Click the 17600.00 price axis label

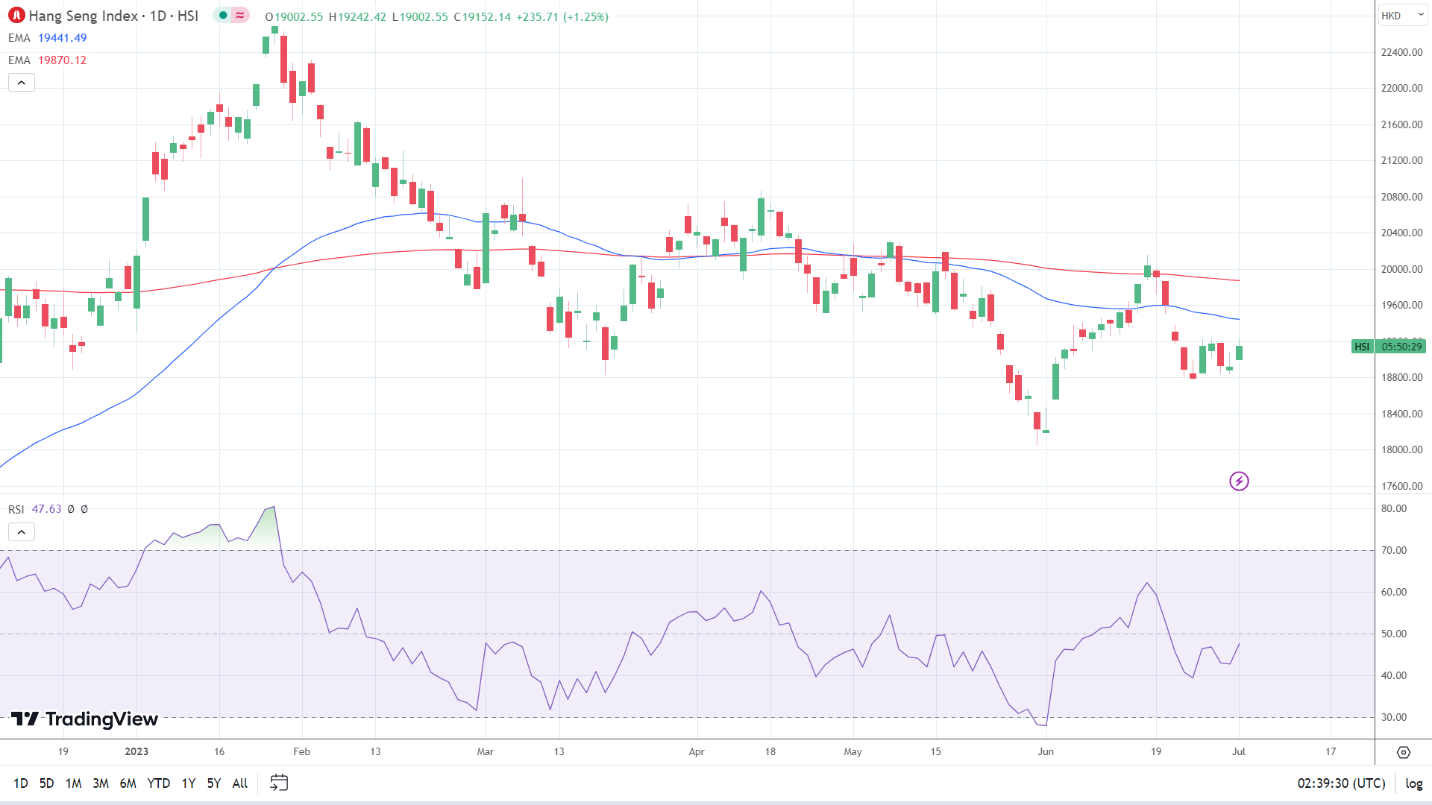(x=1403, y=486)
